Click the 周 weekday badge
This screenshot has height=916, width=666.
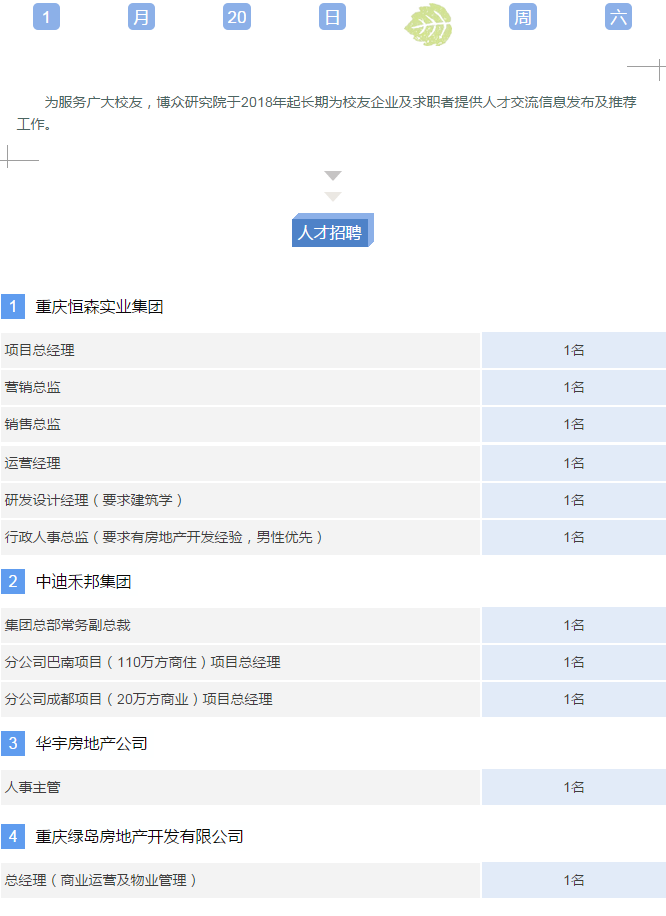click(x=522, y=17)
